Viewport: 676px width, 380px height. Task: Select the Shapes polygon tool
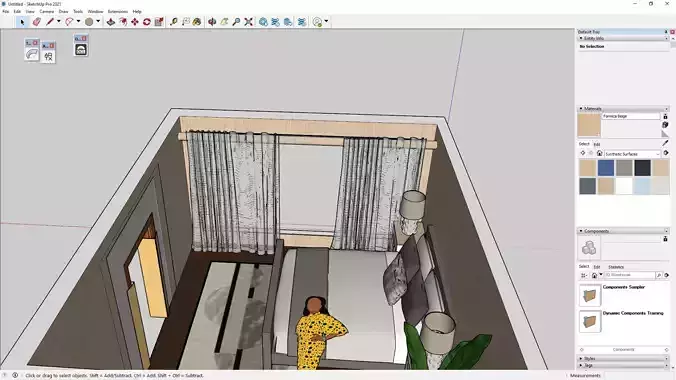[89, 22]
